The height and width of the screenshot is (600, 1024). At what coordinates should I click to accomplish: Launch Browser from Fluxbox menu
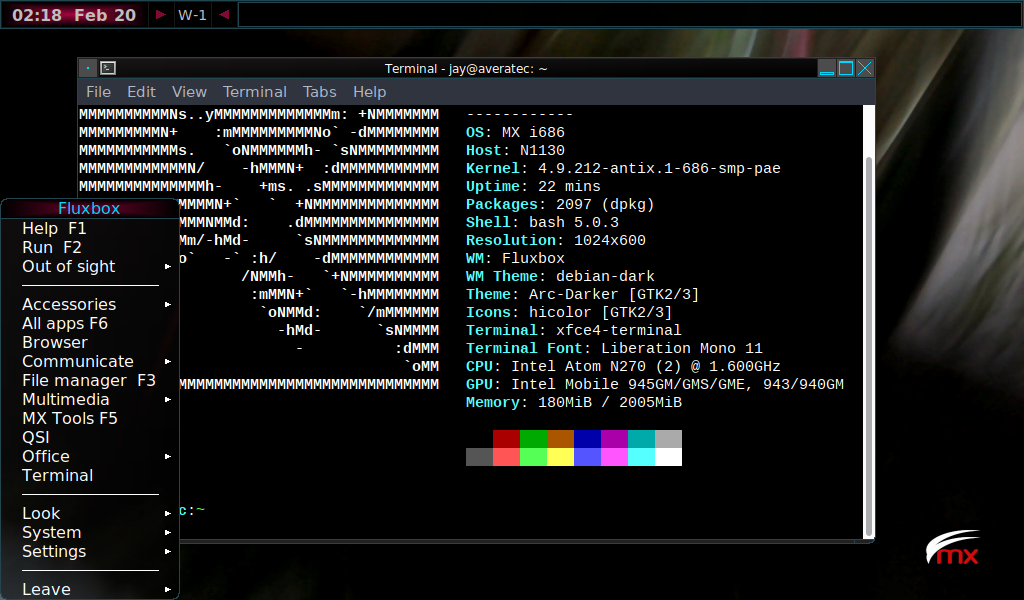point(90,342)
